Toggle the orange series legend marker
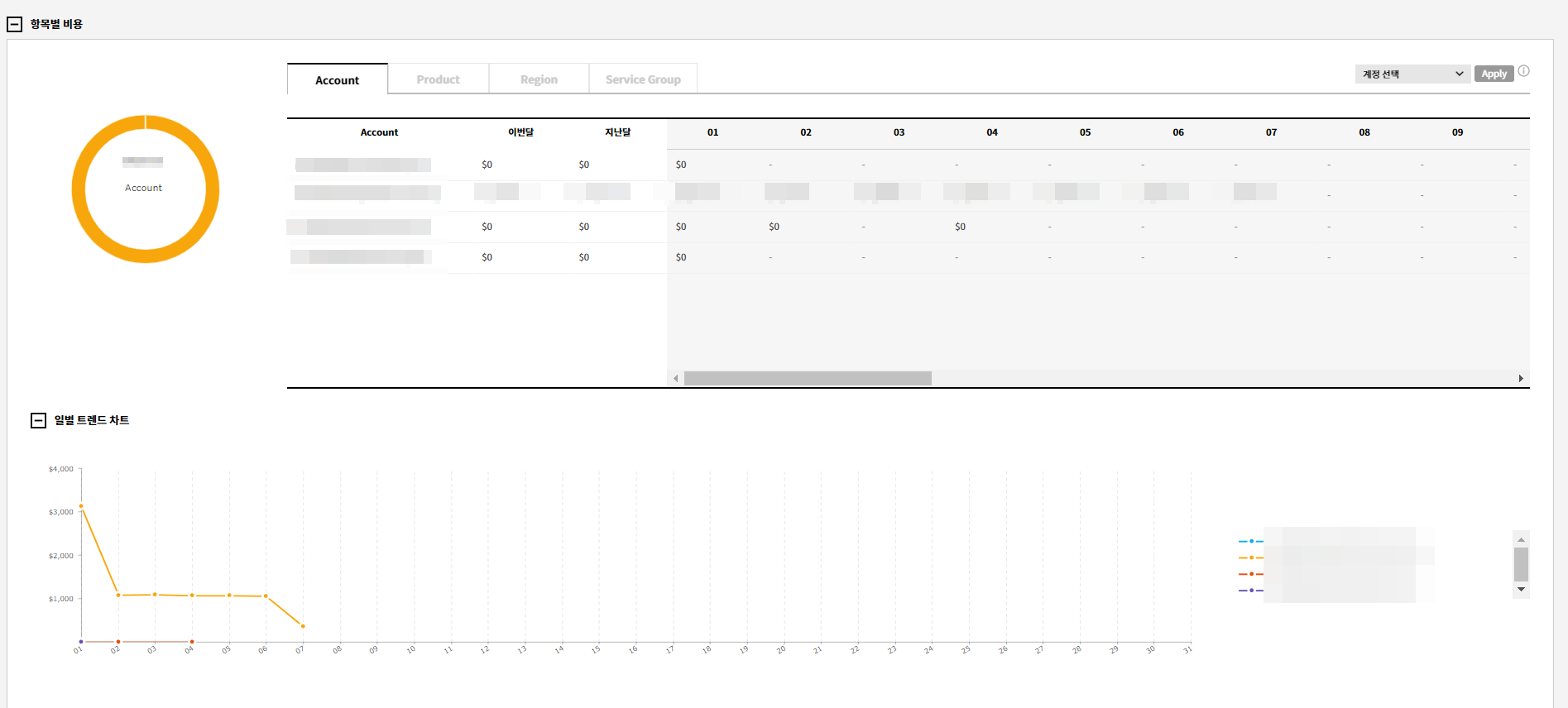Image resolution: width=1568 pixels, height=708 pixels. coord(1251,557)
